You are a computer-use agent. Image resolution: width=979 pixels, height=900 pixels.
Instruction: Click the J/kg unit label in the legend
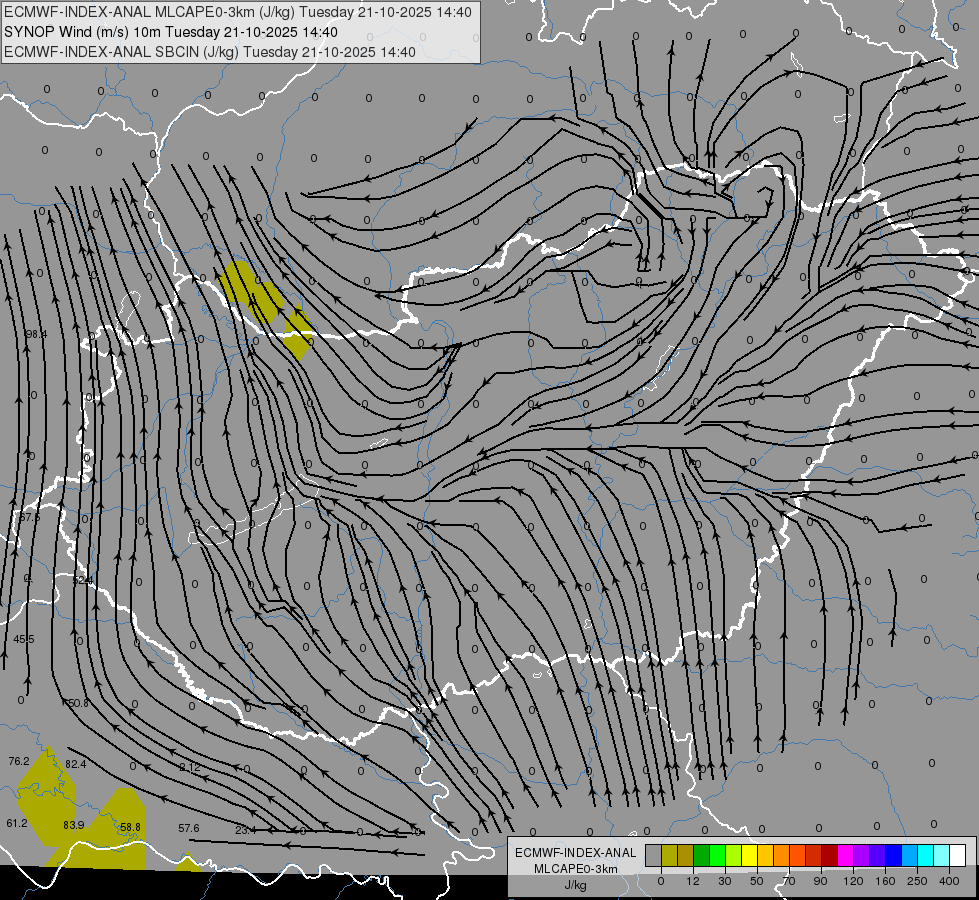click(x=575, y=884)
